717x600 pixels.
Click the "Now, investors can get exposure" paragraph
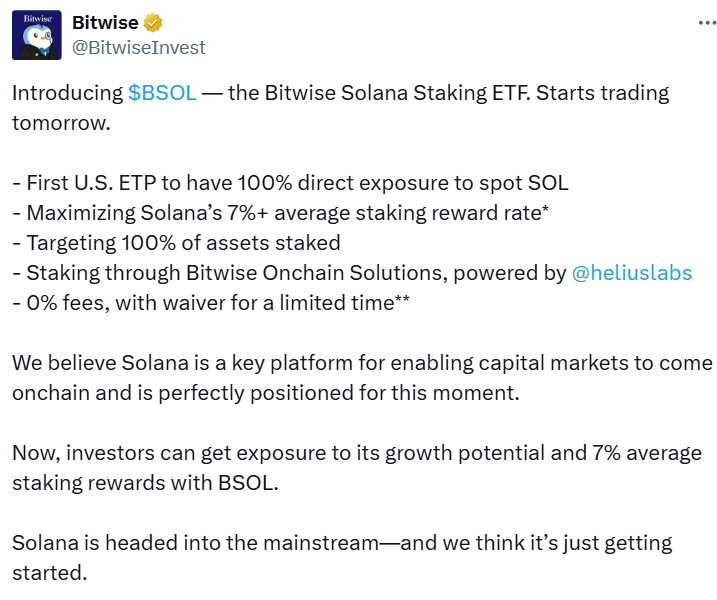[x=356, y=468]
